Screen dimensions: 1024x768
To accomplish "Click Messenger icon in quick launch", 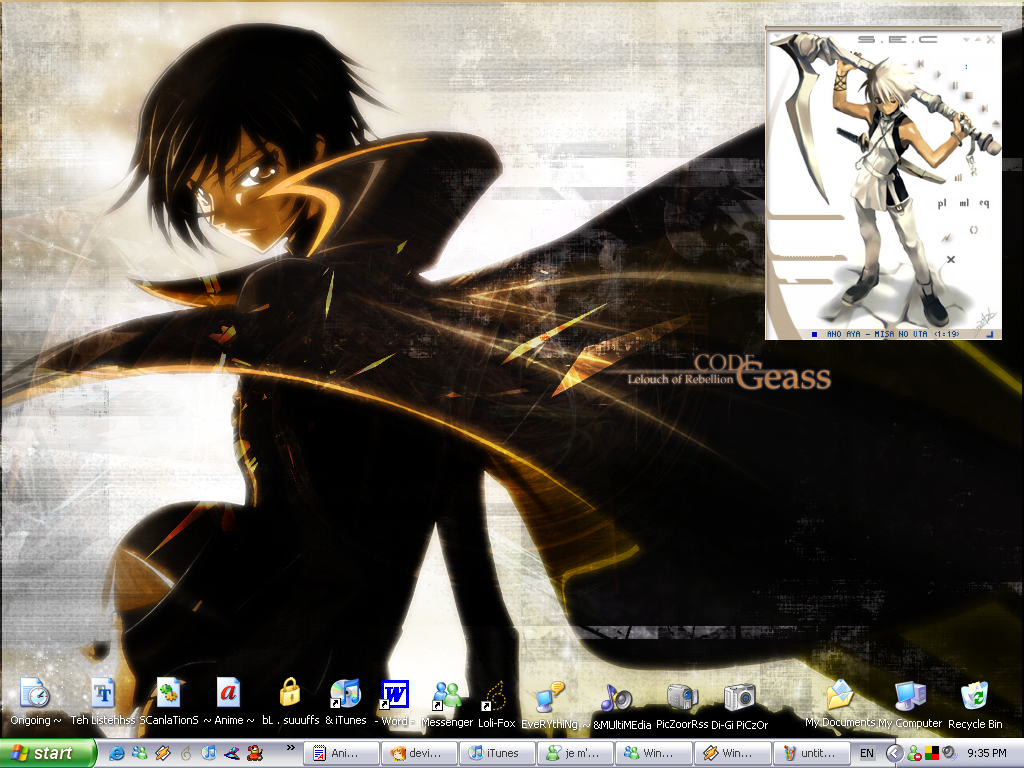I will (140, 753).
